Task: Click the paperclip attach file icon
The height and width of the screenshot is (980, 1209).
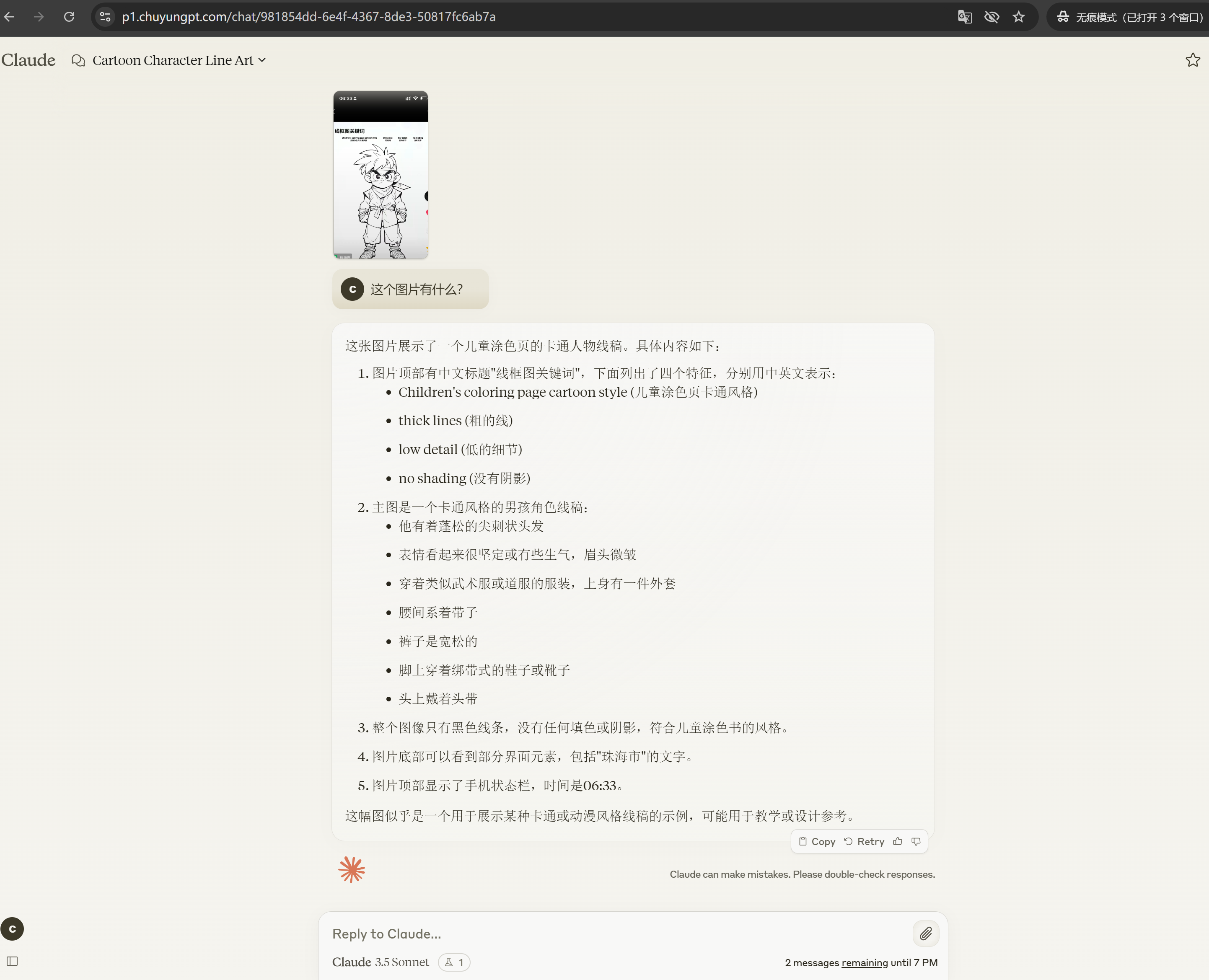Action: coord(926,934)
